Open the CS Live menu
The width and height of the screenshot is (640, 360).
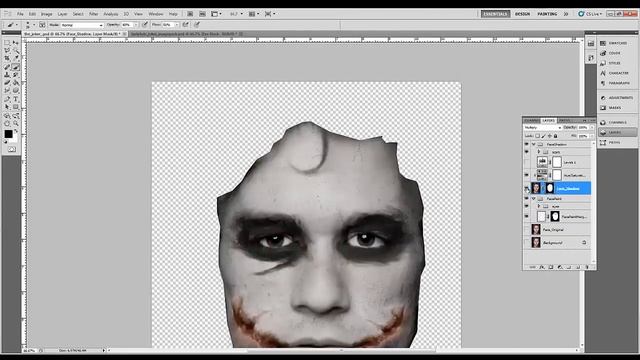pos(590,14)
